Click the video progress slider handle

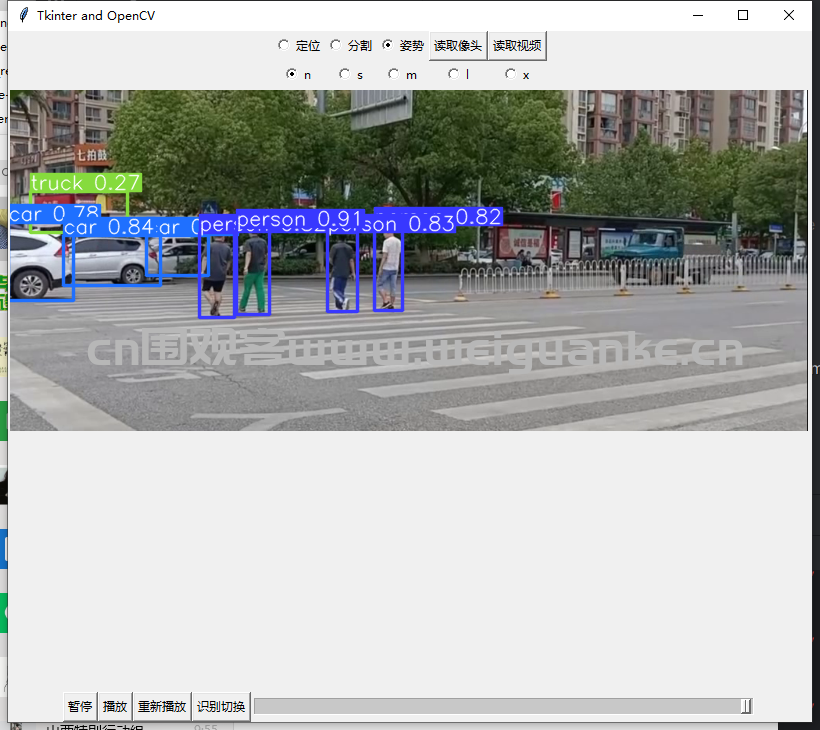[746, 706]
